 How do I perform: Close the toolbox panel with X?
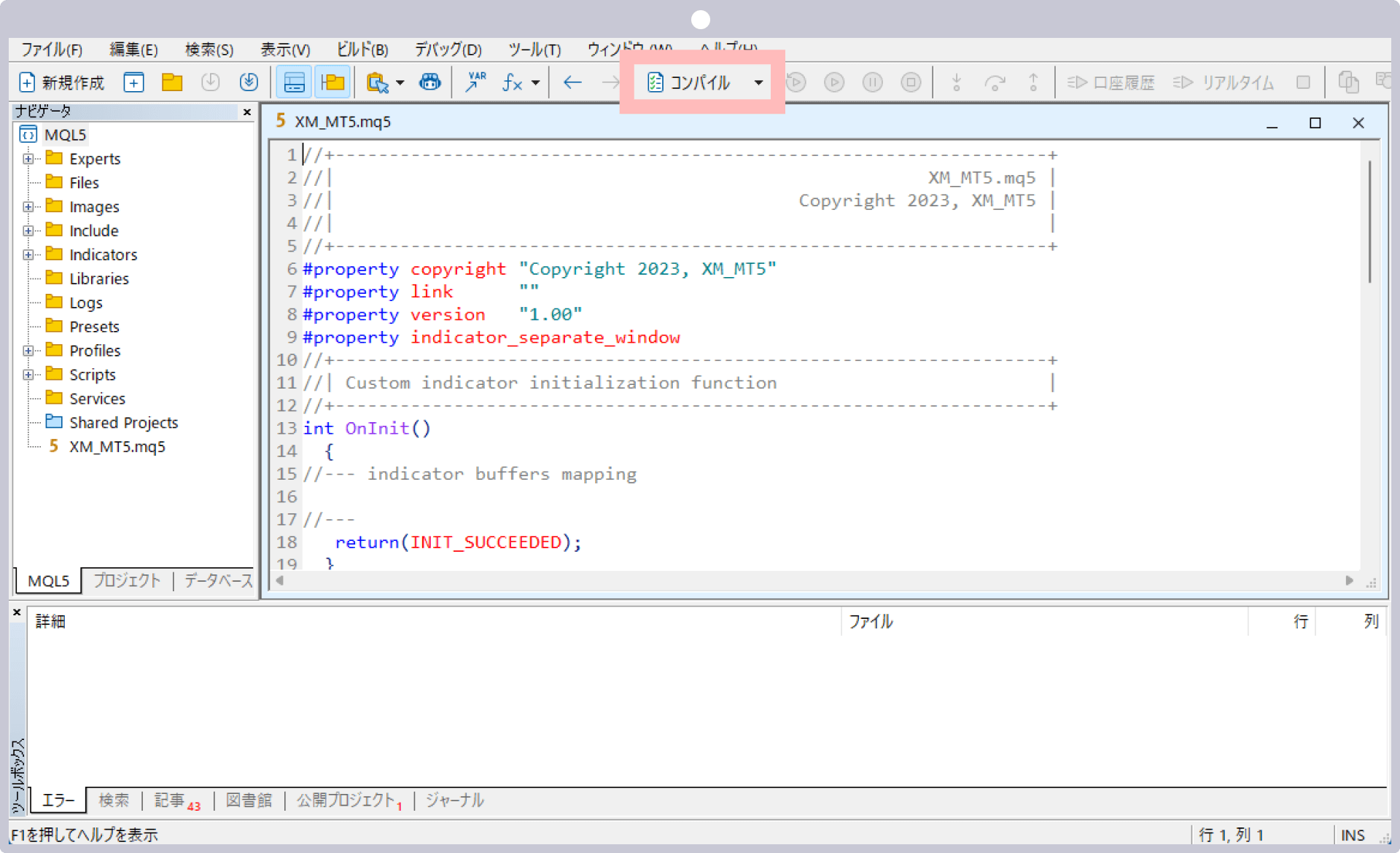(x=17, y=613)
